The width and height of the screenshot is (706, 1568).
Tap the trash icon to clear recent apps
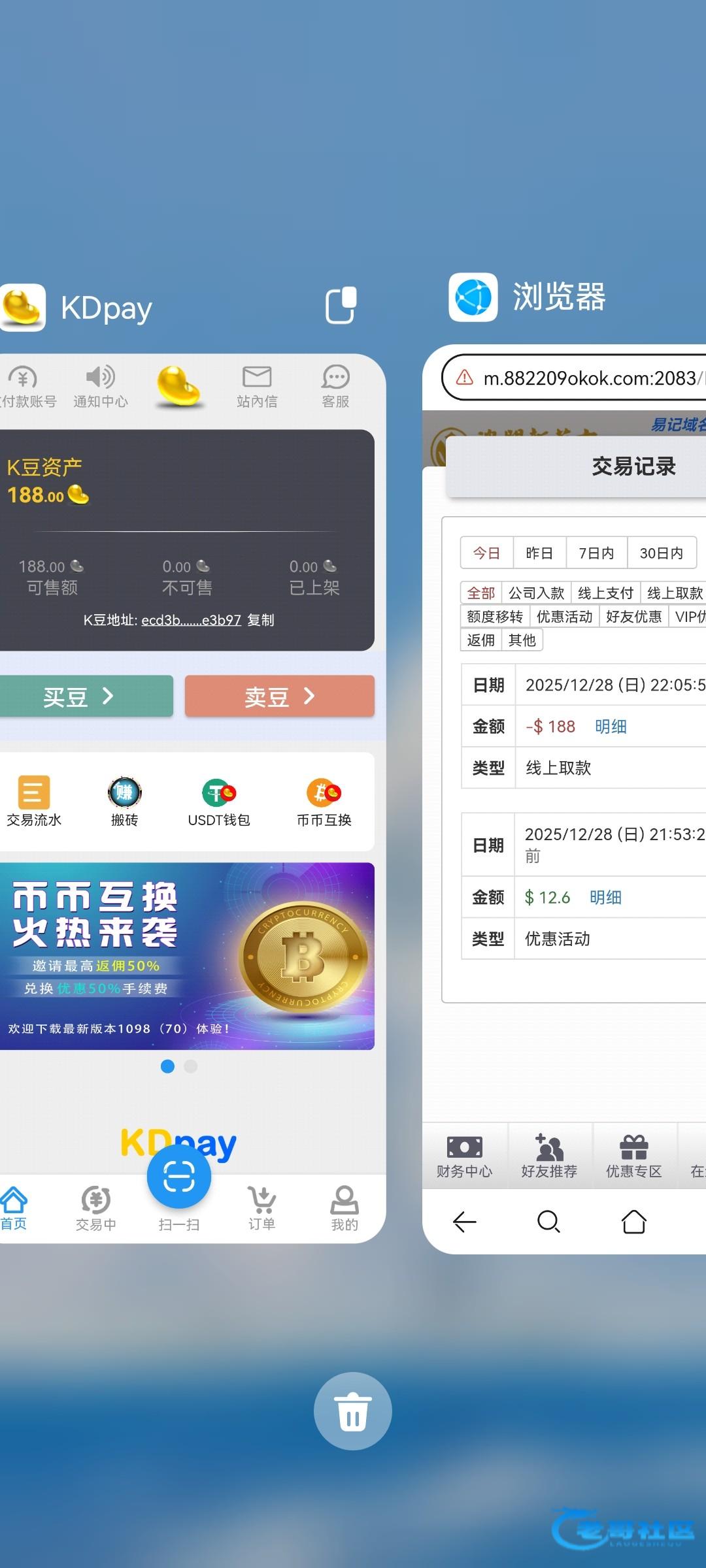point(353,1411)
